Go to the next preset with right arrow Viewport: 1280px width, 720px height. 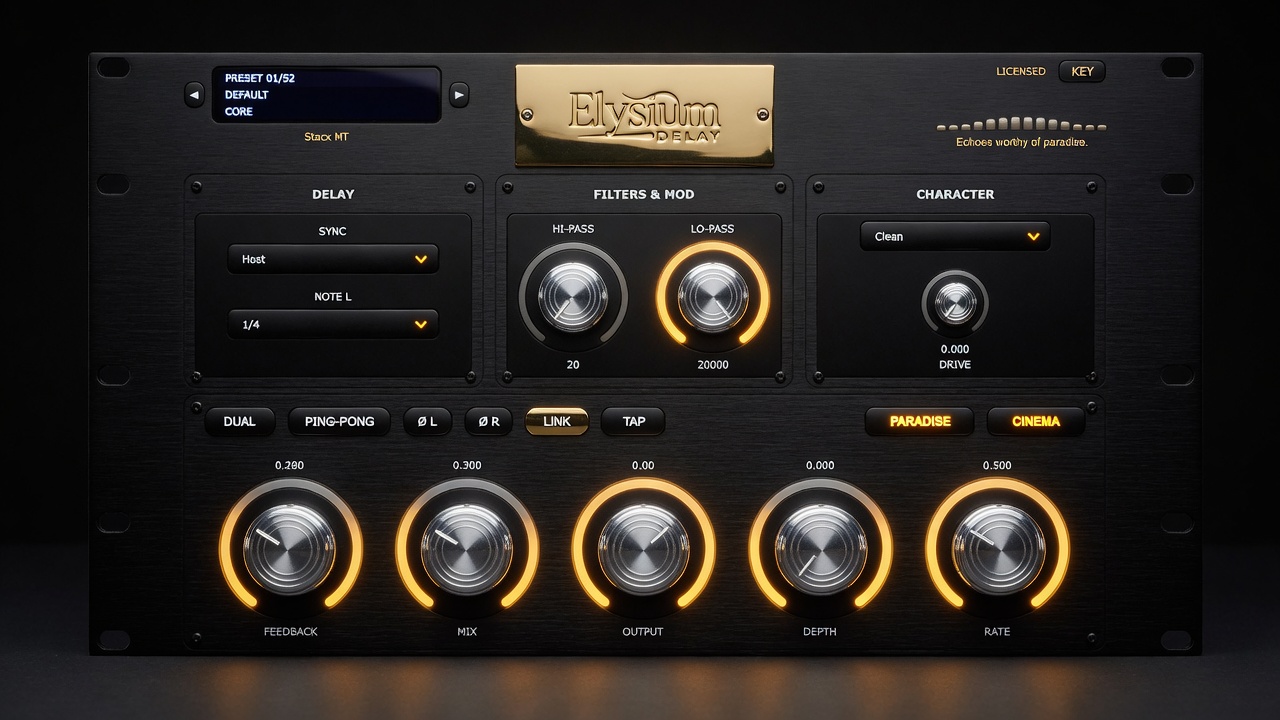pos(459,95)
